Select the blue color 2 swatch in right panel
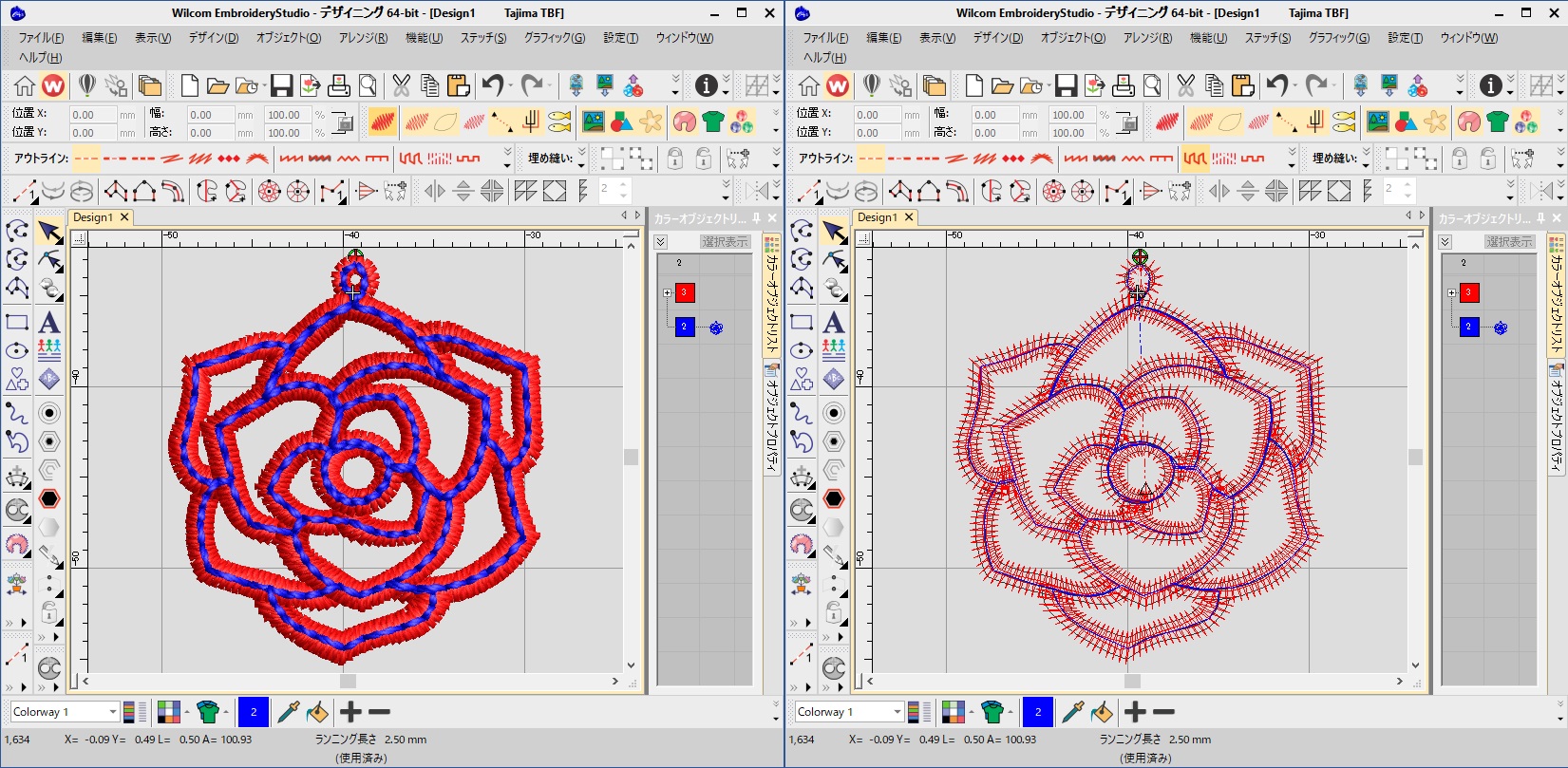 click(x=1469, y=327)
